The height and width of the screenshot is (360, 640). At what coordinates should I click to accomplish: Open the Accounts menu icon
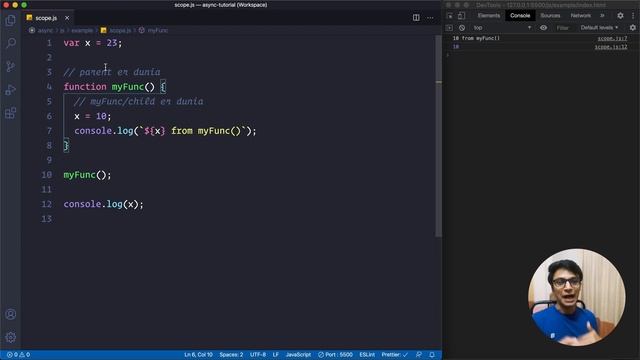pyautogui.click(x=11, y=314)
